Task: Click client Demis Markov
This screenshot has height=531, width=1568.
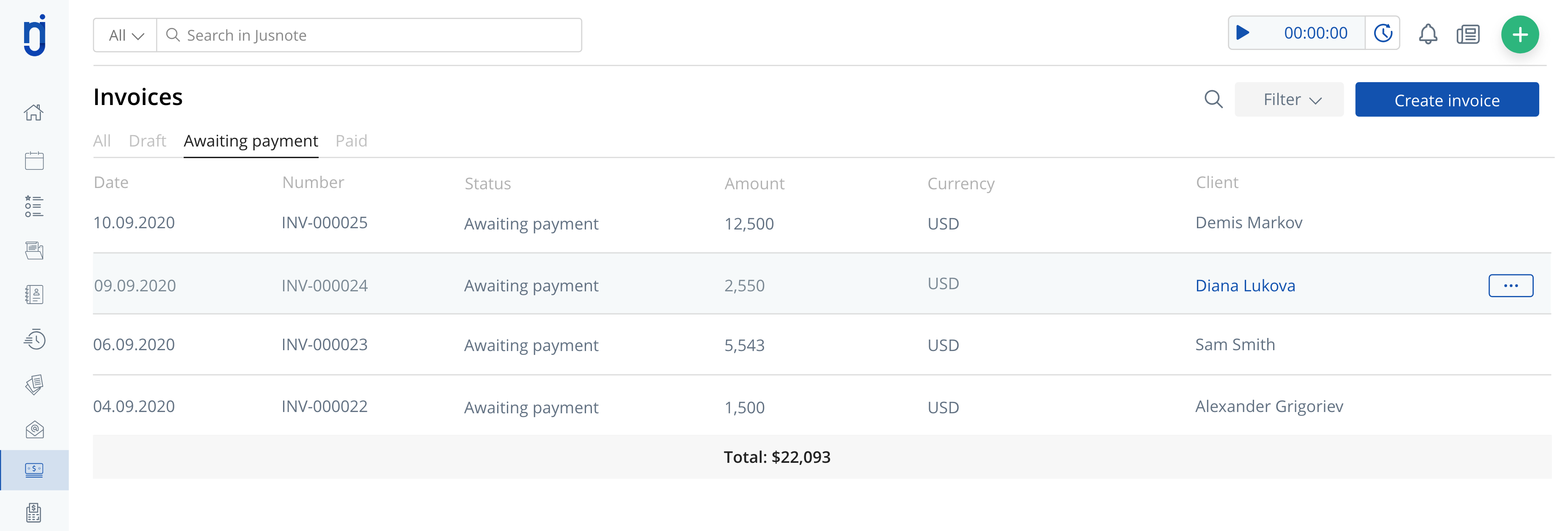Action: (1249, 223)
